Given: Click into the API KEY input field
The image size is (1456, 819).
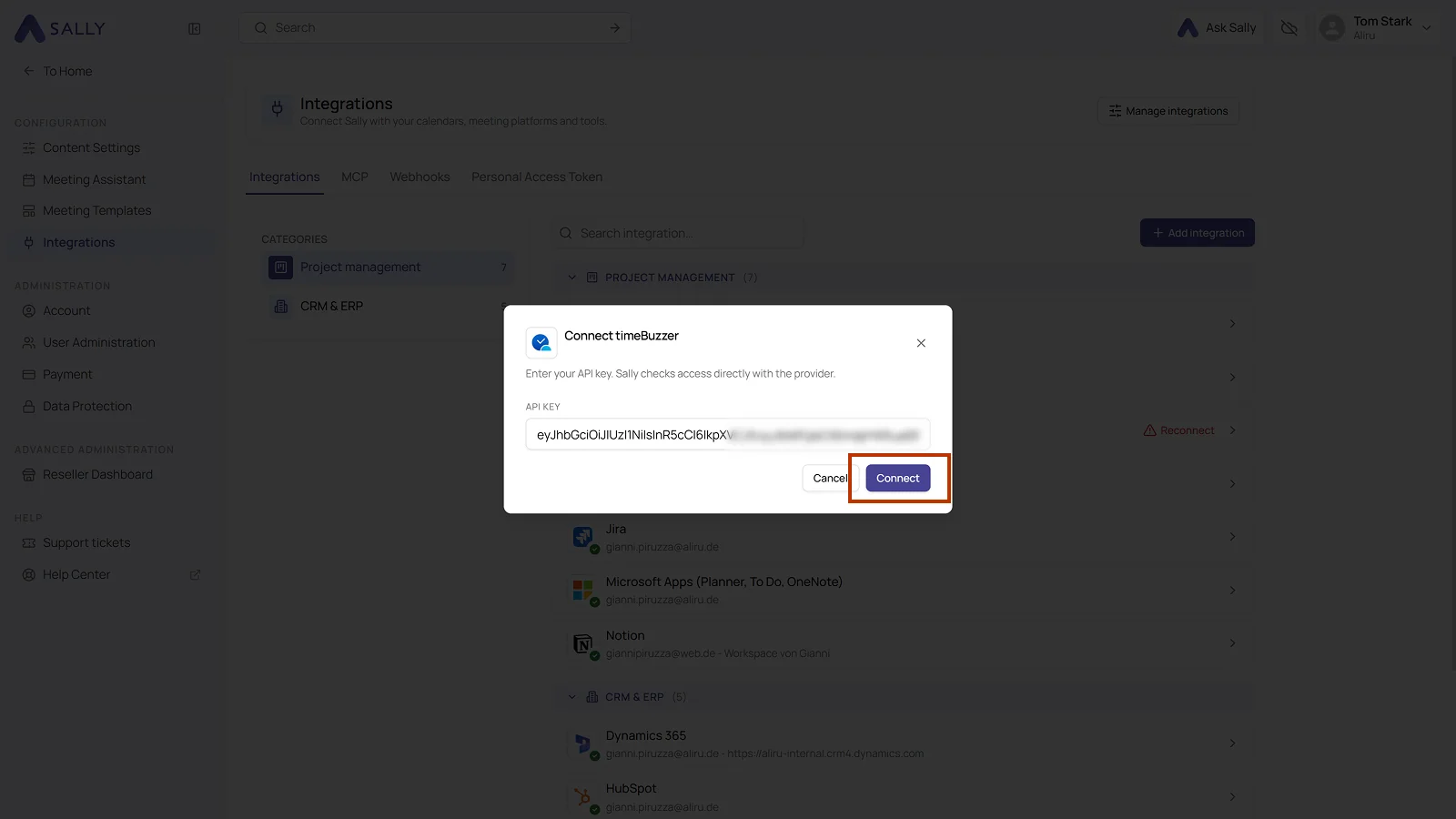Looking at the screenshot, I should pos(728,434).
